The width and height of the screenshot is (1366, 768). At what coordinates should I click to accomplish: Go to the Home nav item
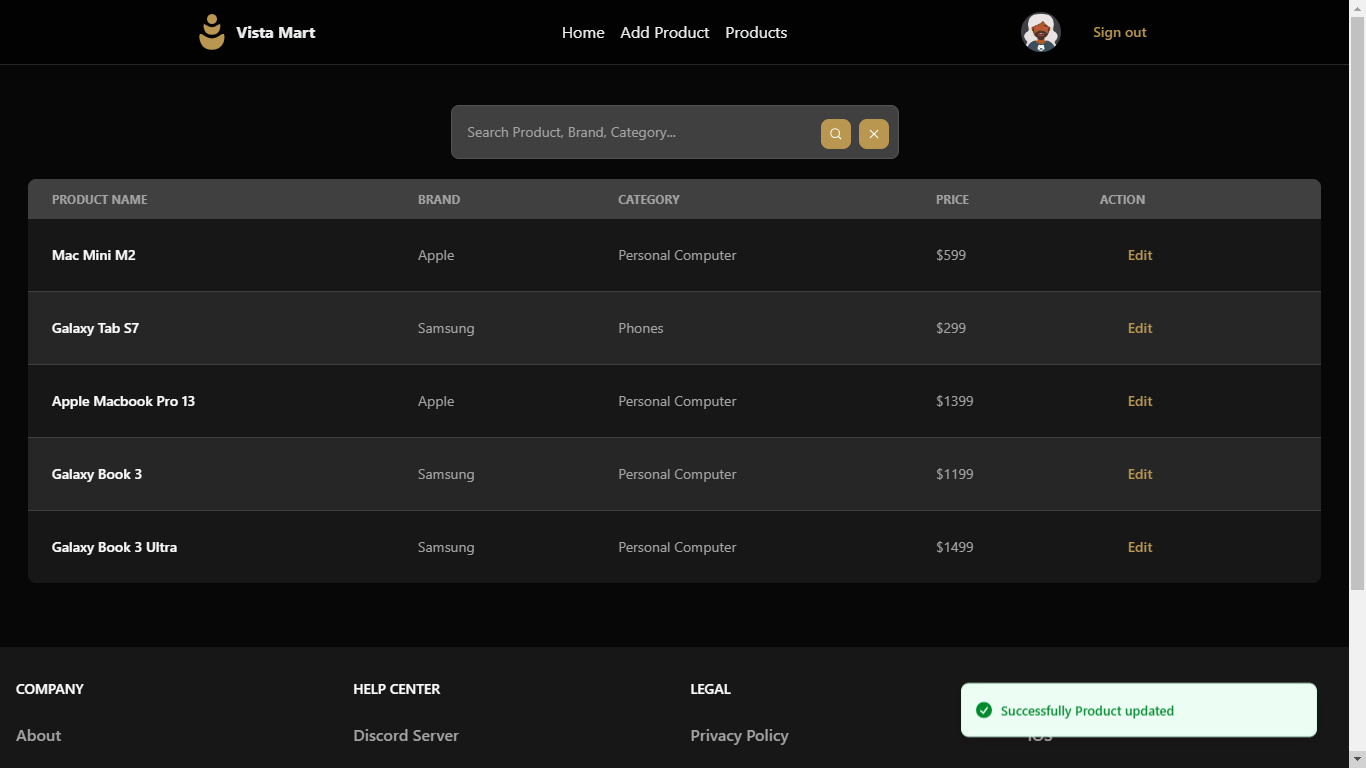(583, 33)
